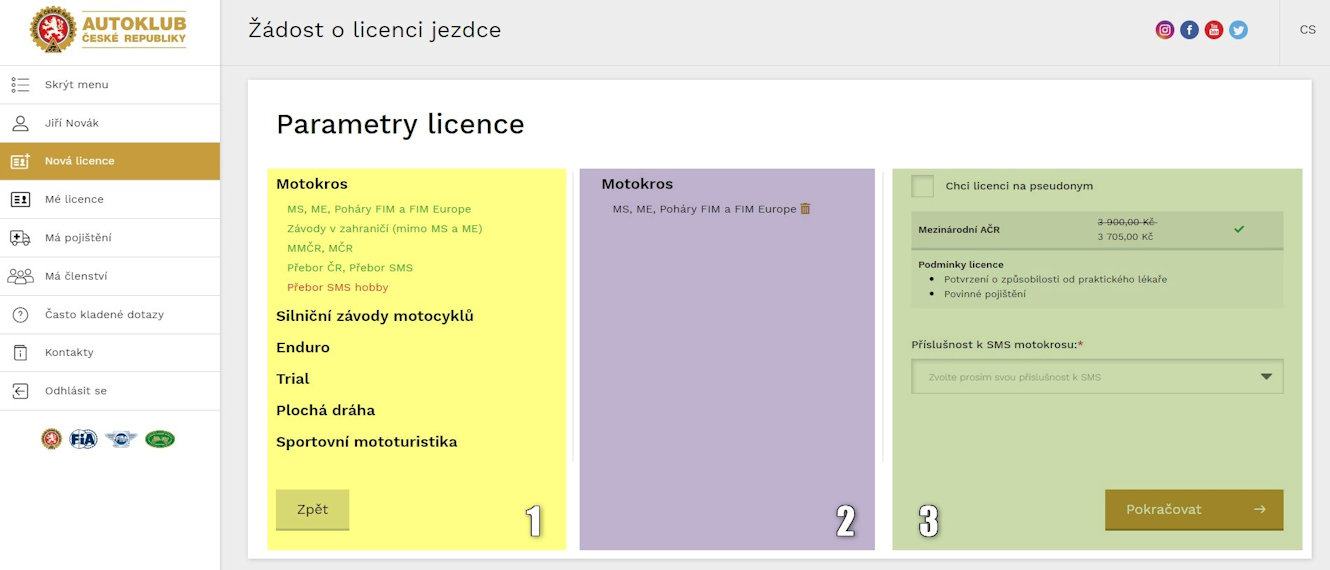Select Skrýt menu in sidebar
The width and height of the screenshot is (1330, 570).
click(x=110, y=85)
